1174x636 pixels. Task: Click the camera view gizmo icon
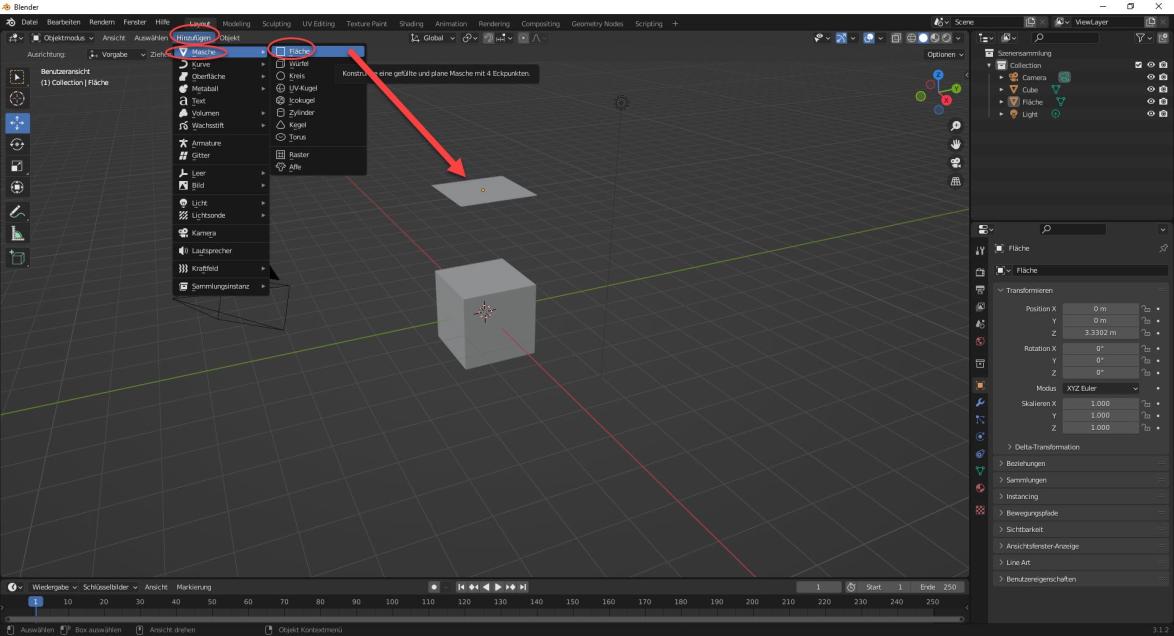956,163
